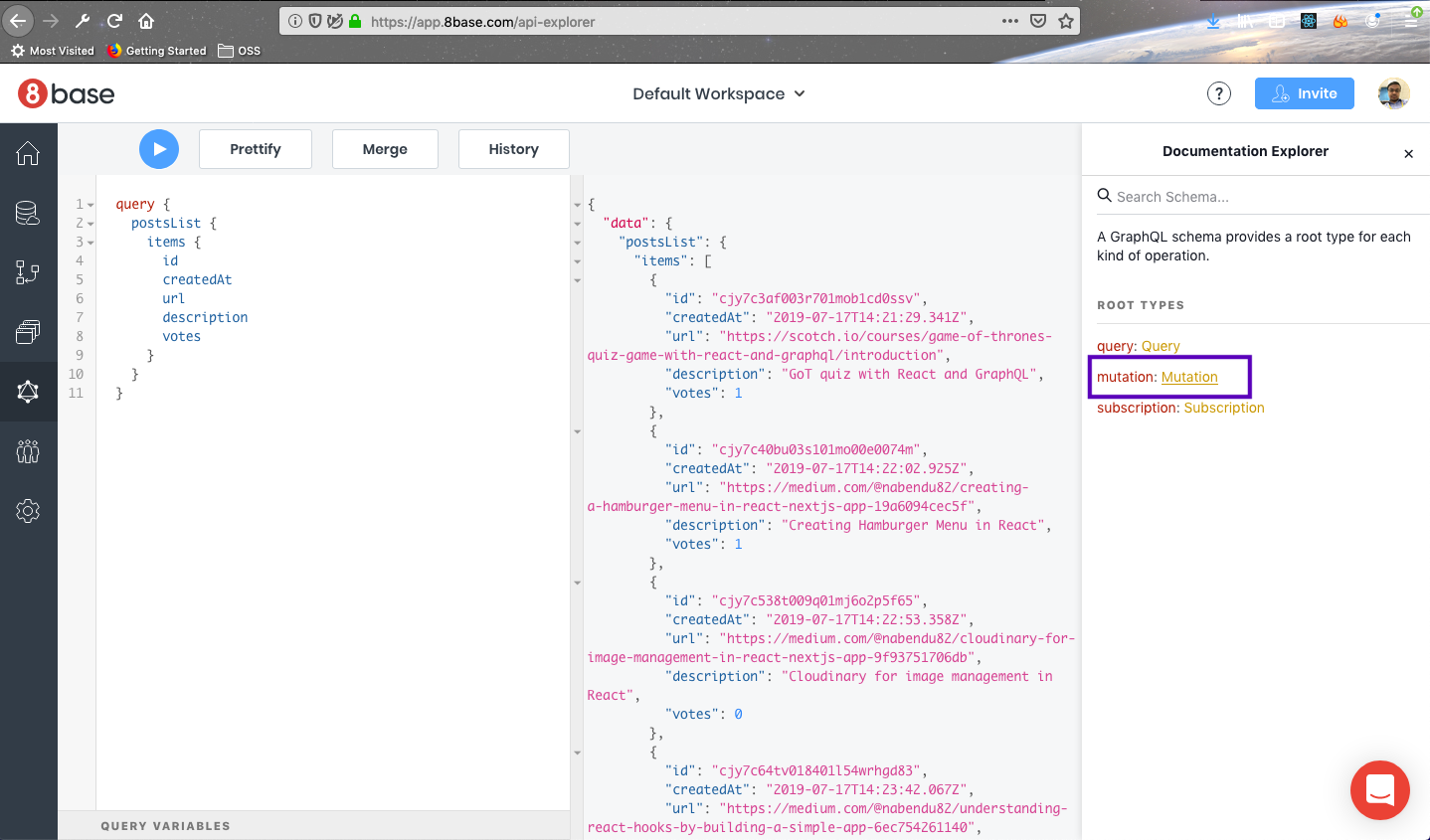Viewport: 1430px width, 840px height.
Task: Expand the Query Variables panel
Action: pos(314,825)
